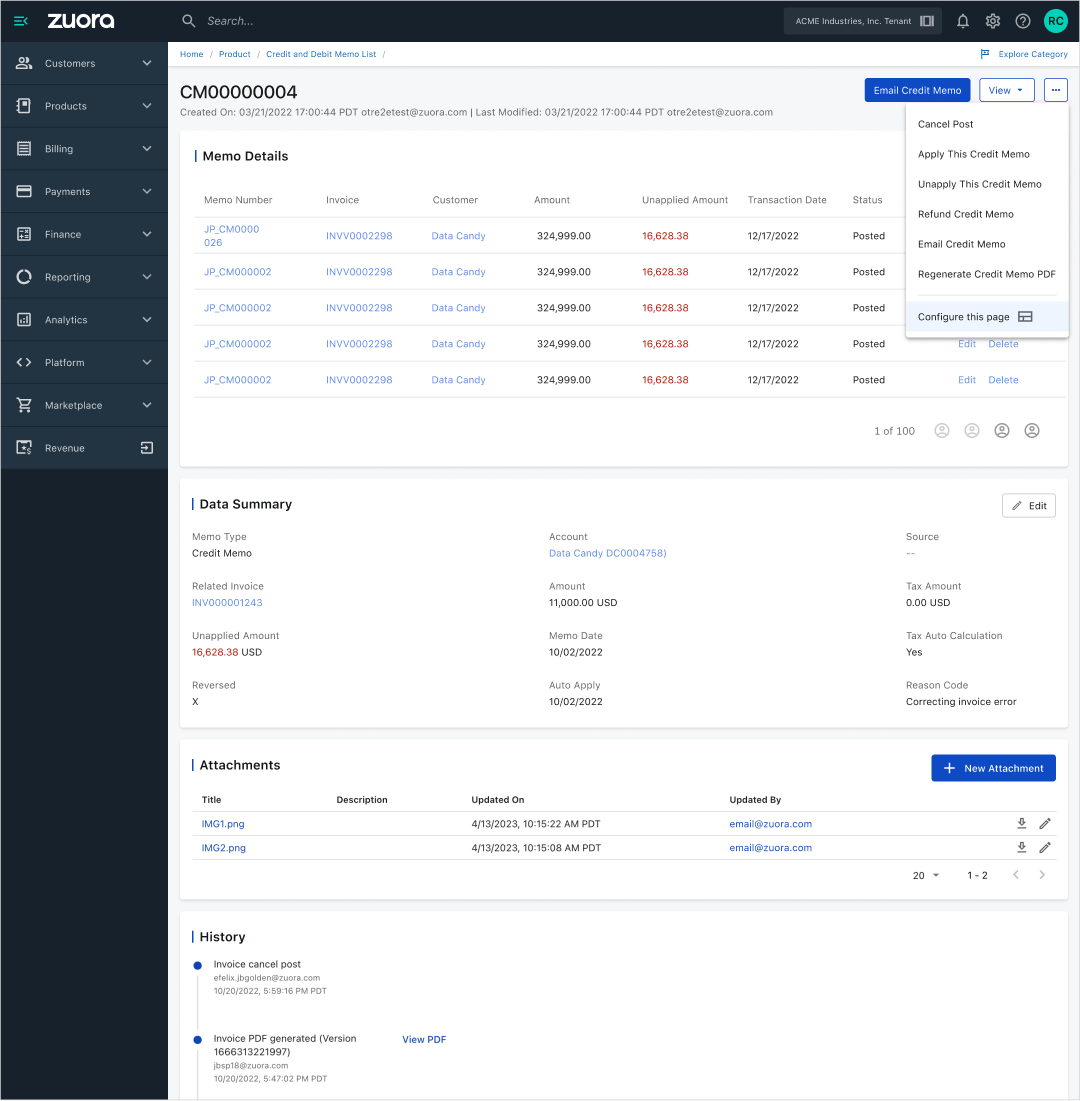Screen dimensions: 1080x1101
Task: Click the RC user avatar
Action: pyautogui.click(x=1054, y=20)
